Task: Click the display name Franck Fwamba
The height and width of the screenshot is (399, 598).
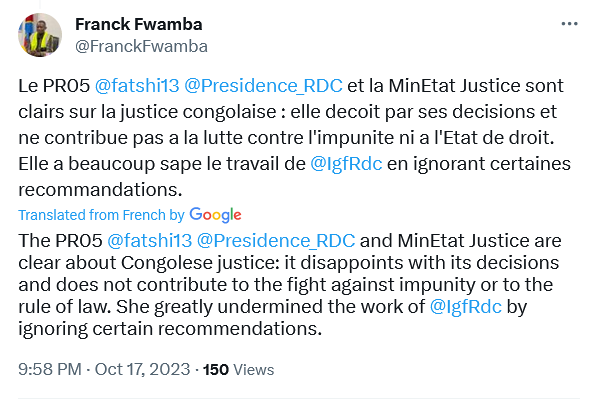Action: pyautogui.click(x=138, y=24)
